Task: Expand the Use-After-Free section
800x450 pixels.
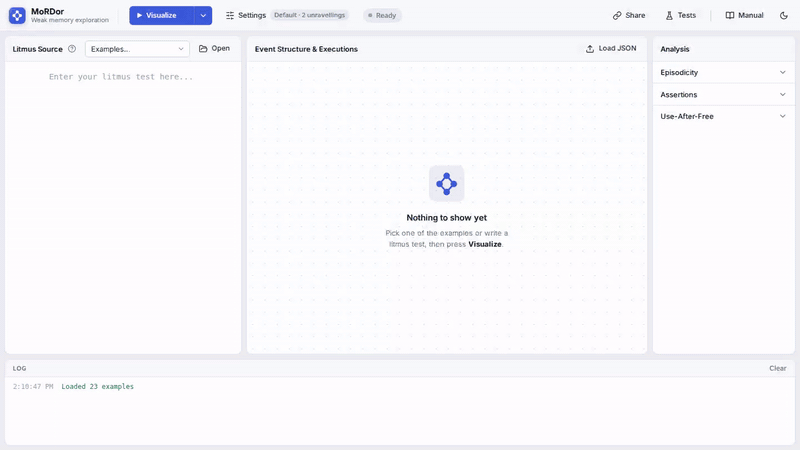Action: 723,116
